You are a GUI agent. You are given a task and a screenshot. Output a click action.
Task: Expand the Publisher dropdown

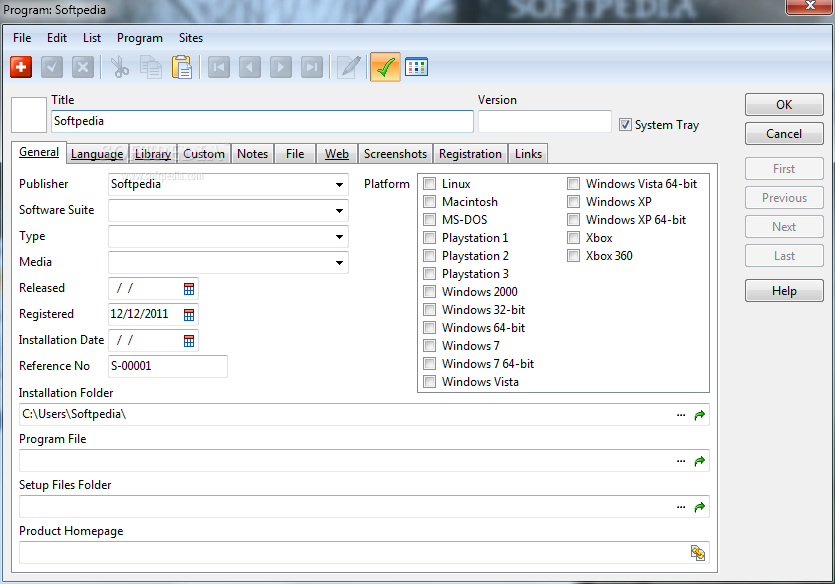339,185
